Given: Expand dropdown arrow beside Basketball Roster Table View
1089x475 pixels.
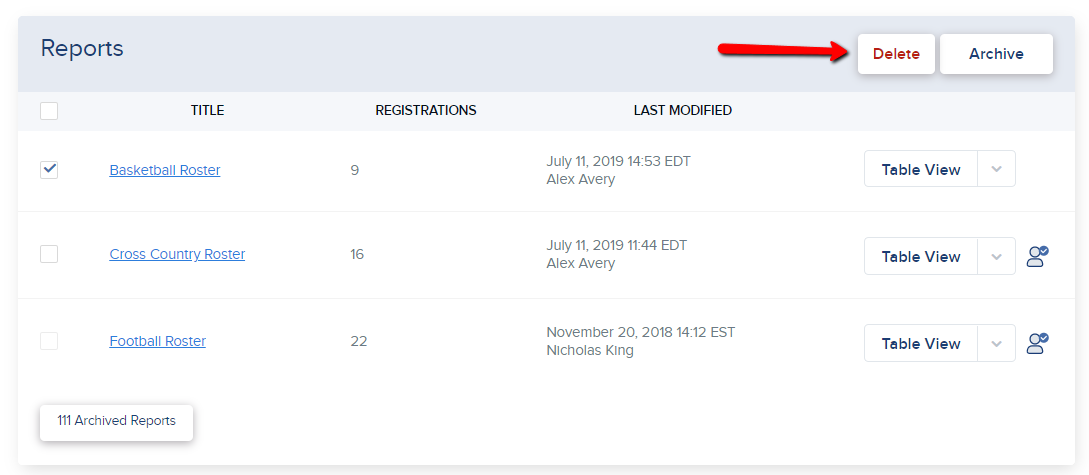Looking at the screenshot, I should [x=996, y=169].
